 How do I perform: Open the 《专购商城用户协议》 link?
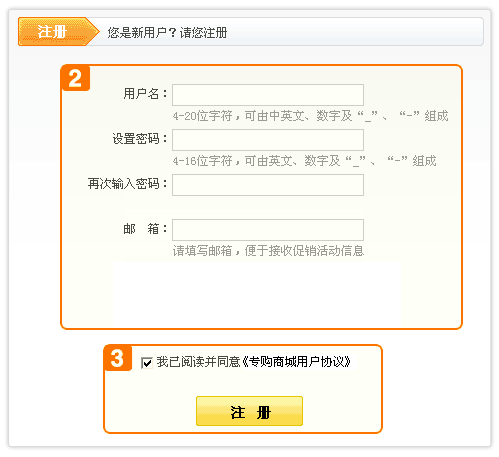click(x=296, y=362)
